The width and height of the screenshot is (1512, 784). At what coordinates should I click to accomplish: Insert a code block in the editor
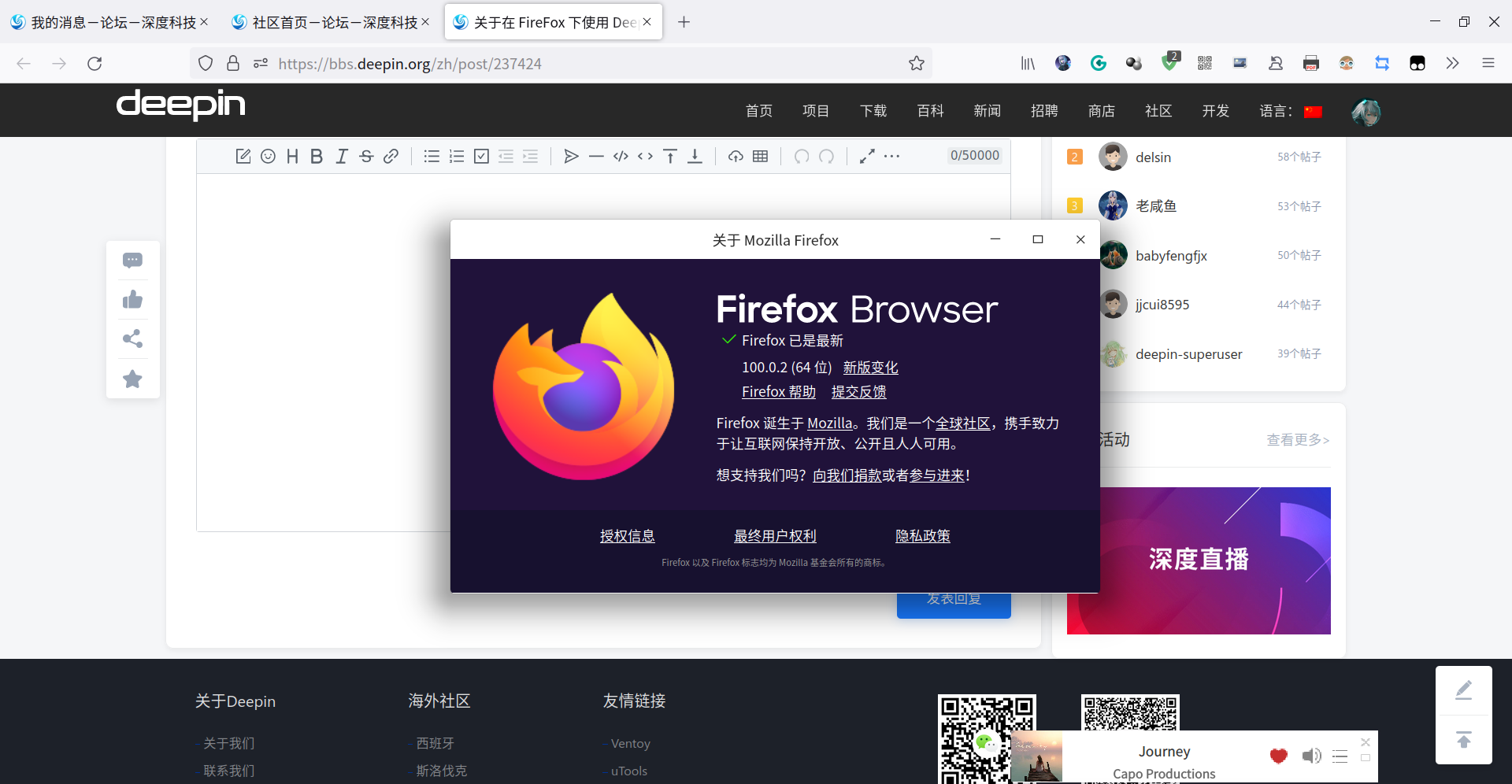point(620,156)
